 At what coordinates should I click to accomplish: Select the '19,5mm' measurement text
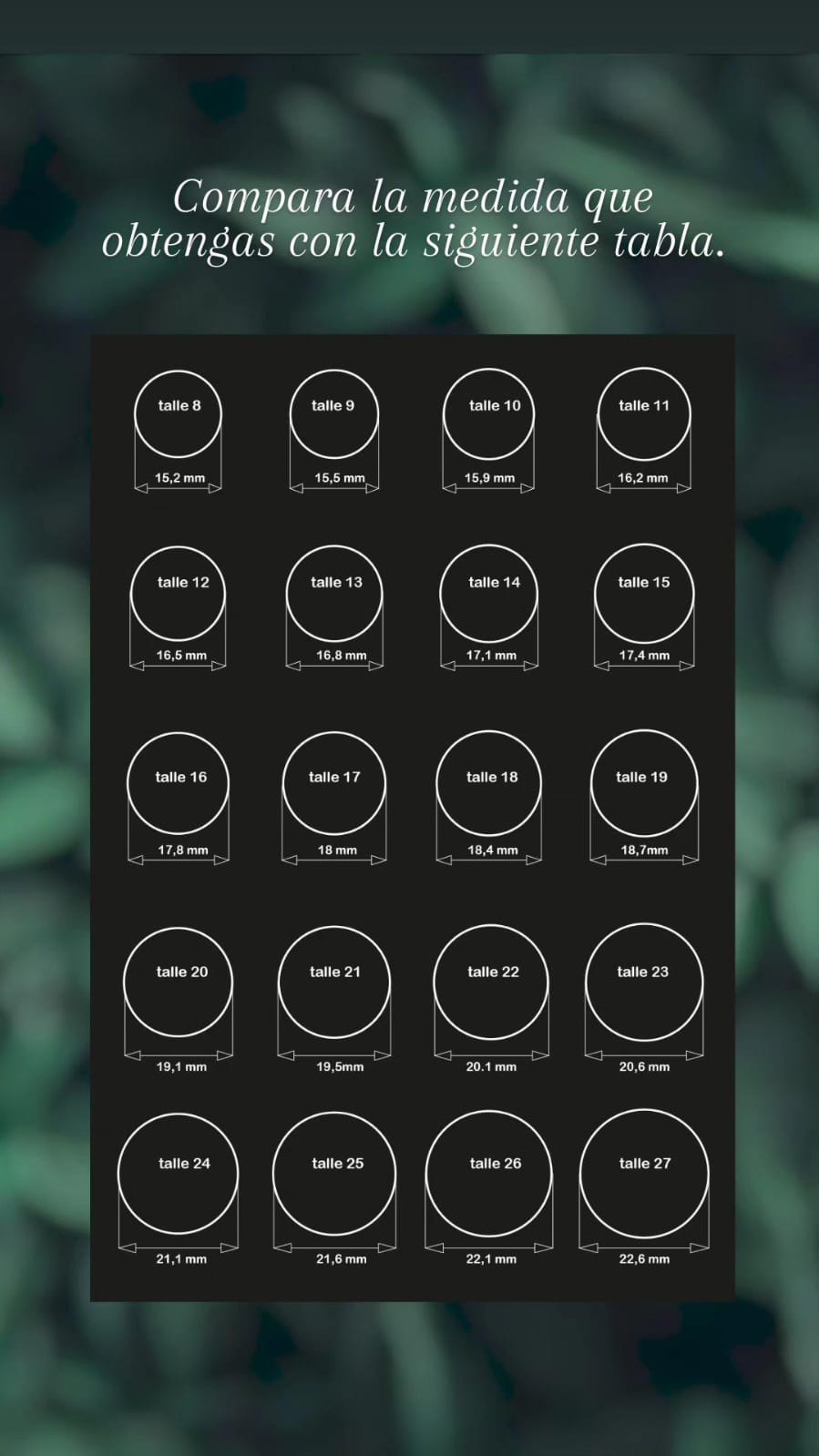340,1066
